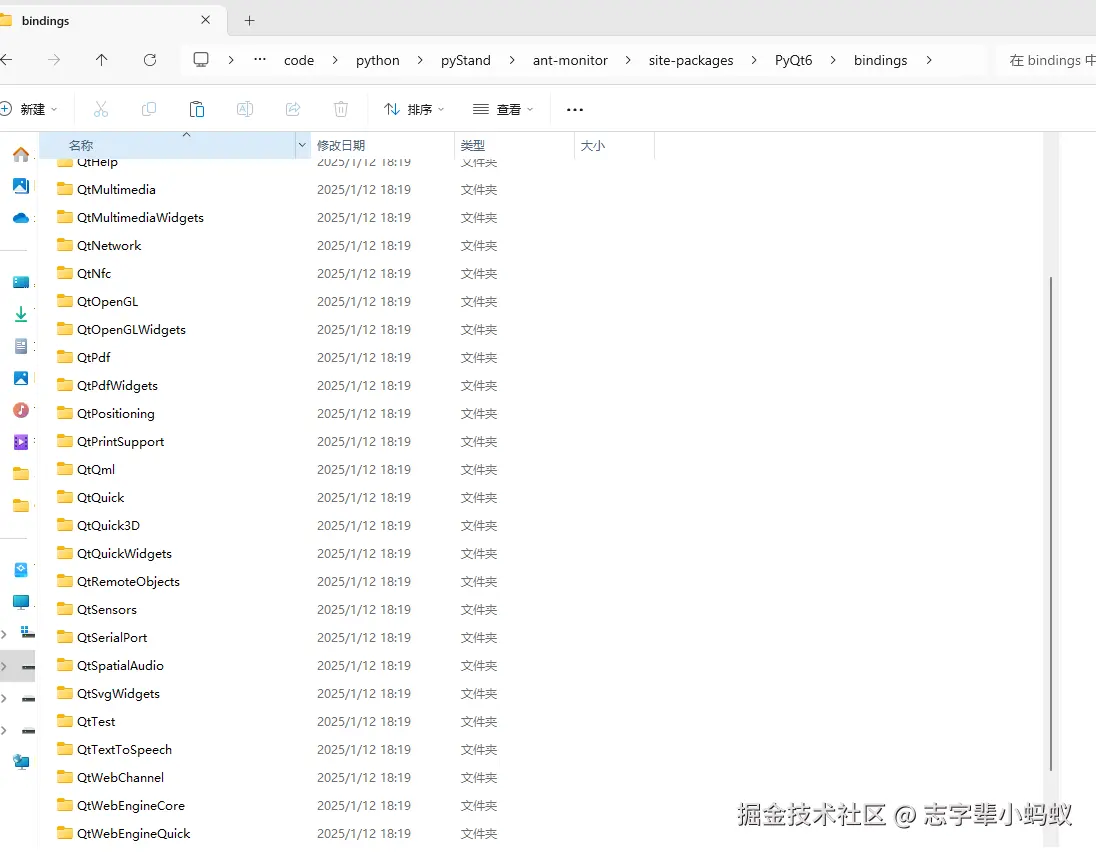This screenshot has width=1096, height=852.
Task: Open Gallery in the navigation pane
Action: click(21, 186)
